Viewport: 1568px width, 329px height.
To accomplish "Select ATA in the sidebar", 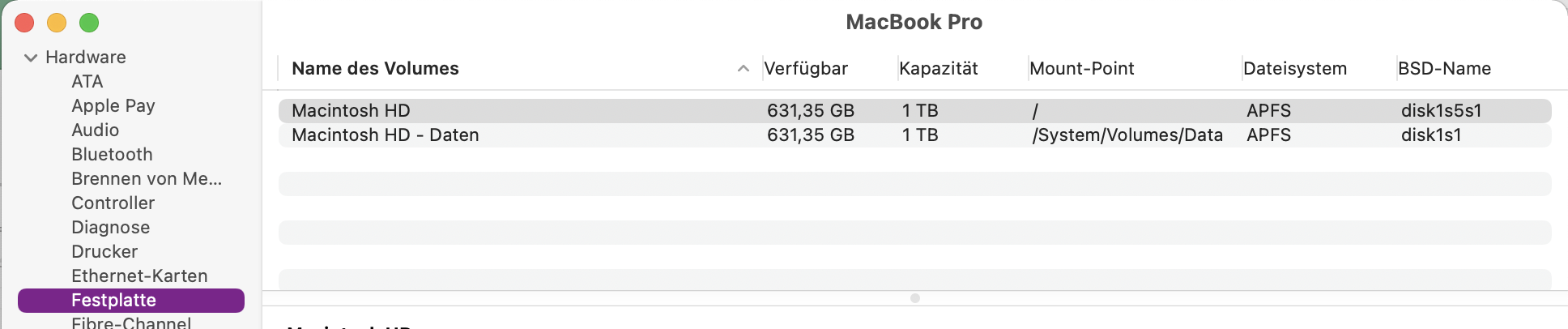I will pos(87,82).
